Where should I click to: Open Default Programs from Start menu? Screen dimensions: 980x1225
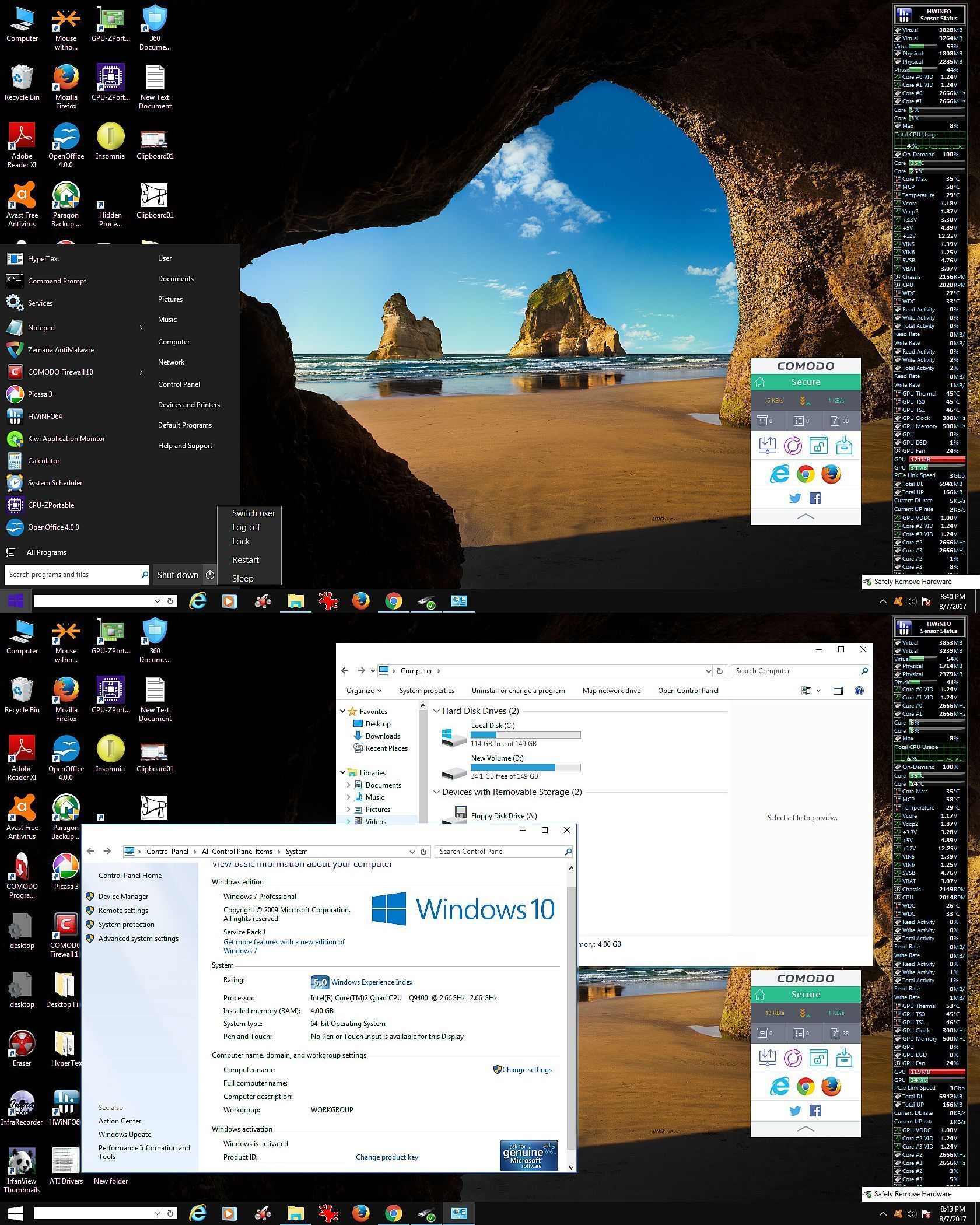point(185,425)
